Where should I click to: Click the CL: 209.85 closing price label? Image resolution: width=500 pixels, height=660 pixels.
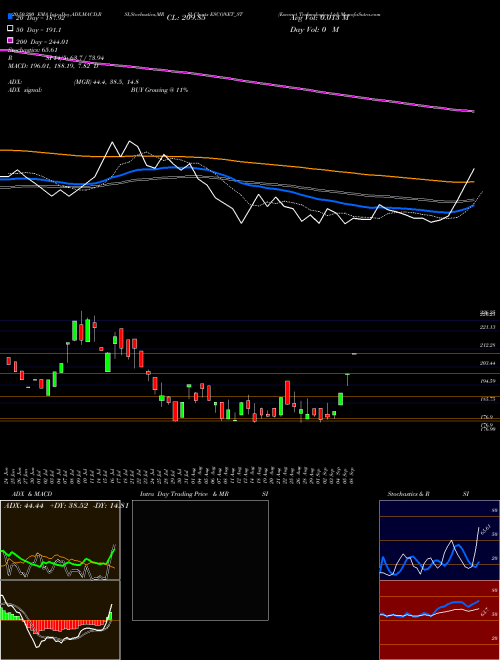[x=186, y=18]
